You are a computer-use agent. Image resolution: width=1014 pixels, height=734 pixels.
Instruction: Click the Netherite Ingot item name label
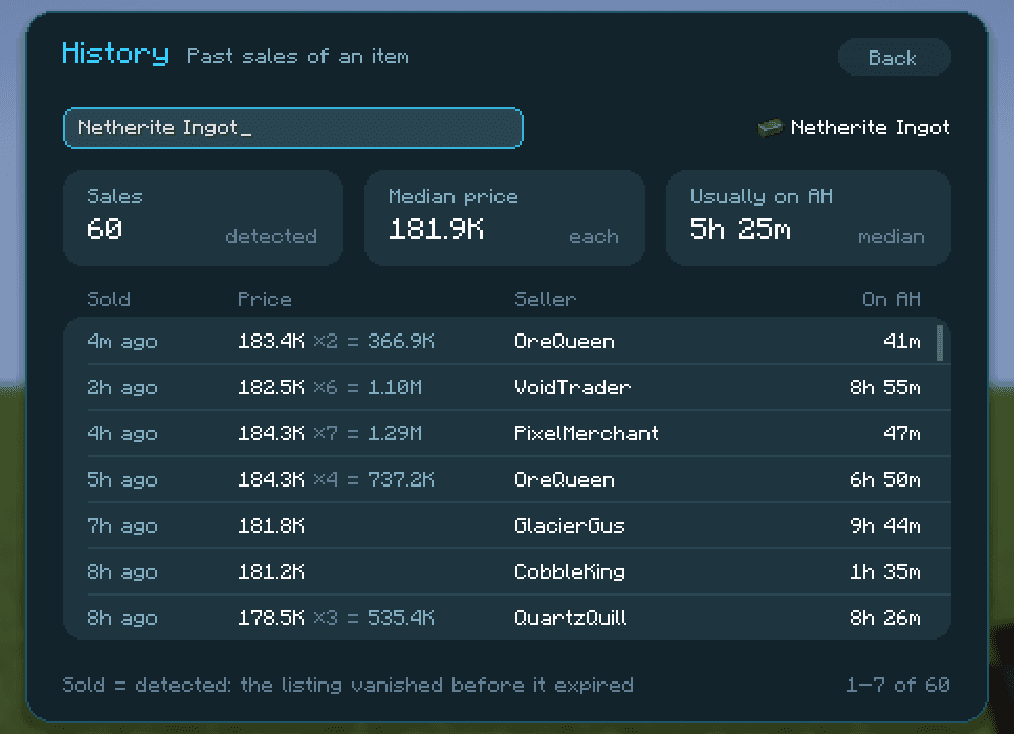pyautogui.click(x=870, y=127)
